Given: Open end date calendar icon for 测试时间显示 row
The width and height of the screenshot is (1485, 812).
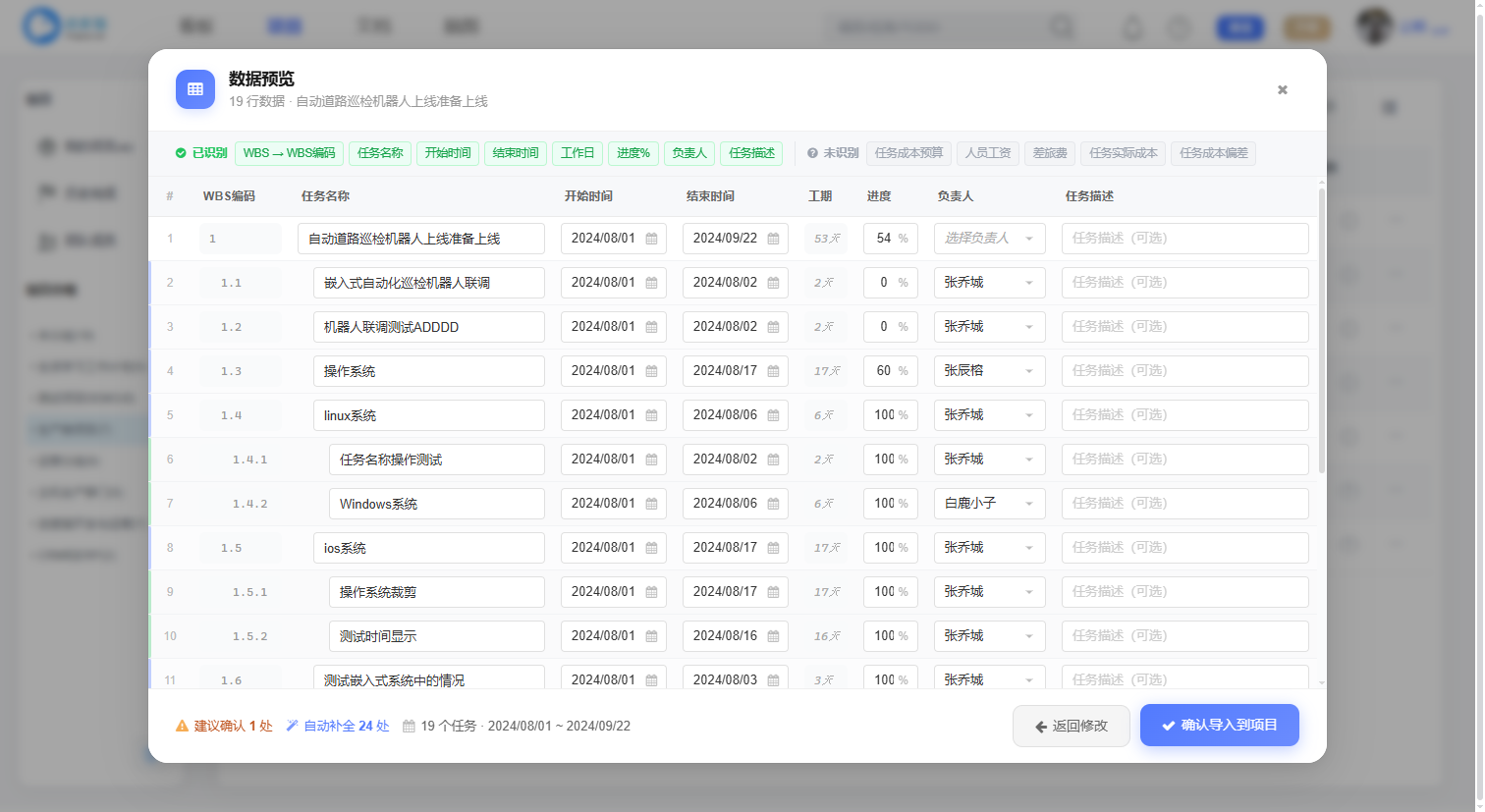Looking at the screenshot, I should [773, 636].
